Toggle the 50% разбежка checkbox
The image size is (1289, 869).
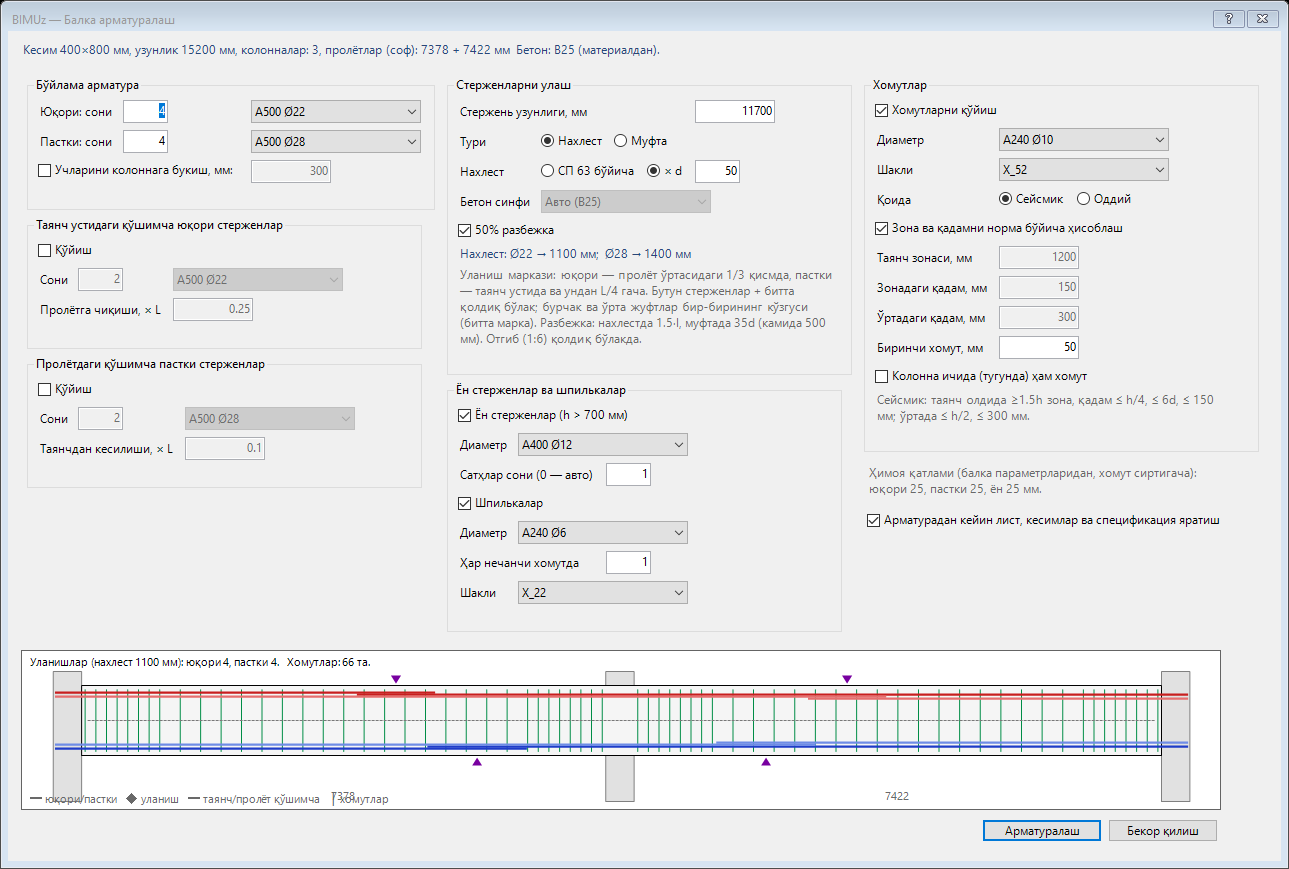pos(465,230)
